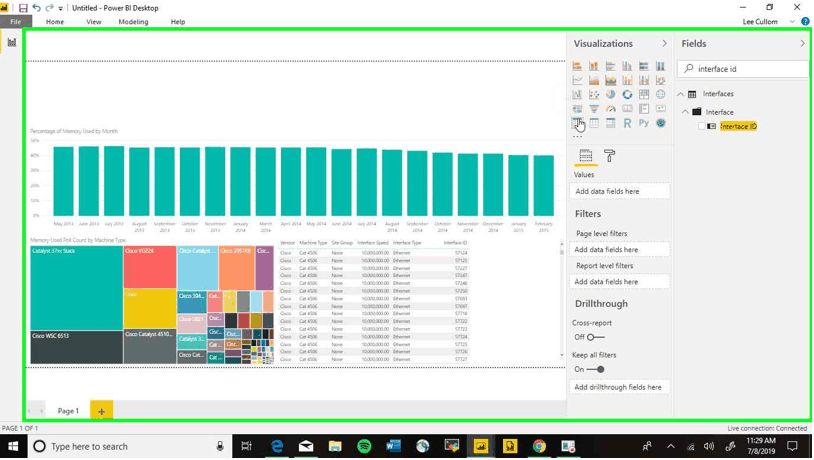Open the Report view in left sidebar

pos(11,43)
